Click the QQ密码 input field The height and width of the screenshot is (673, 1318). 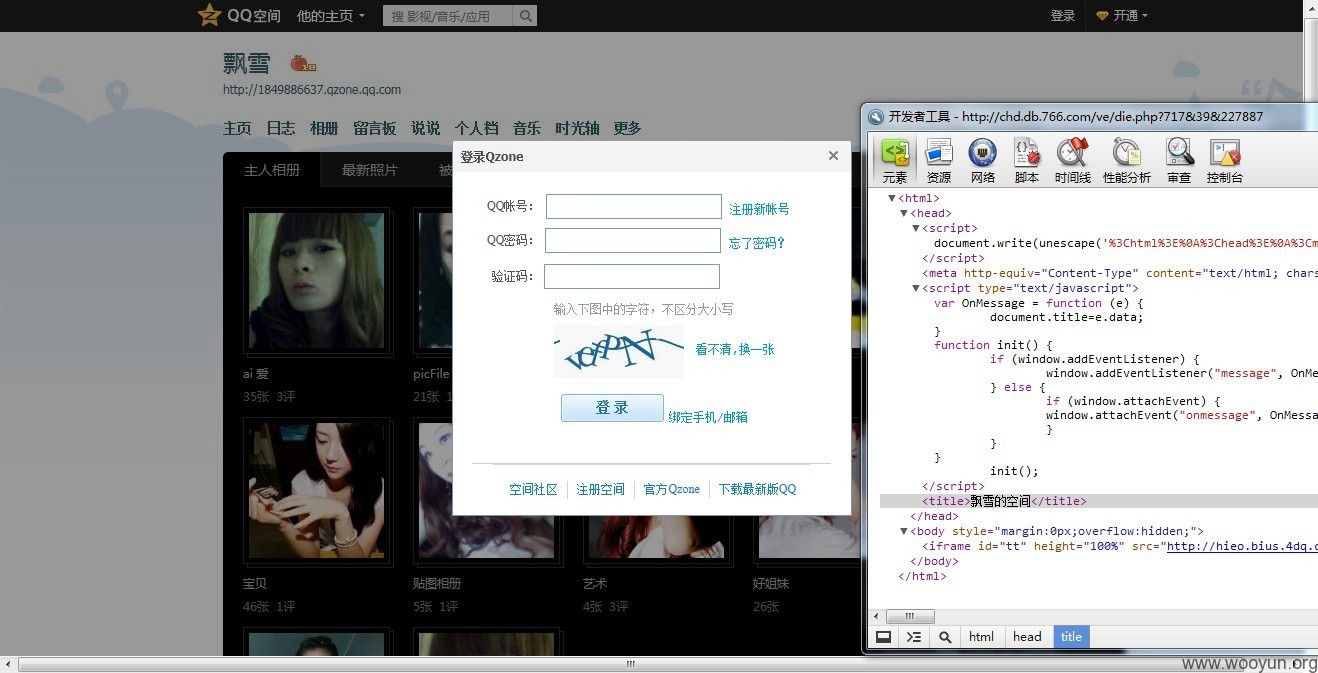tap(633, 241)
